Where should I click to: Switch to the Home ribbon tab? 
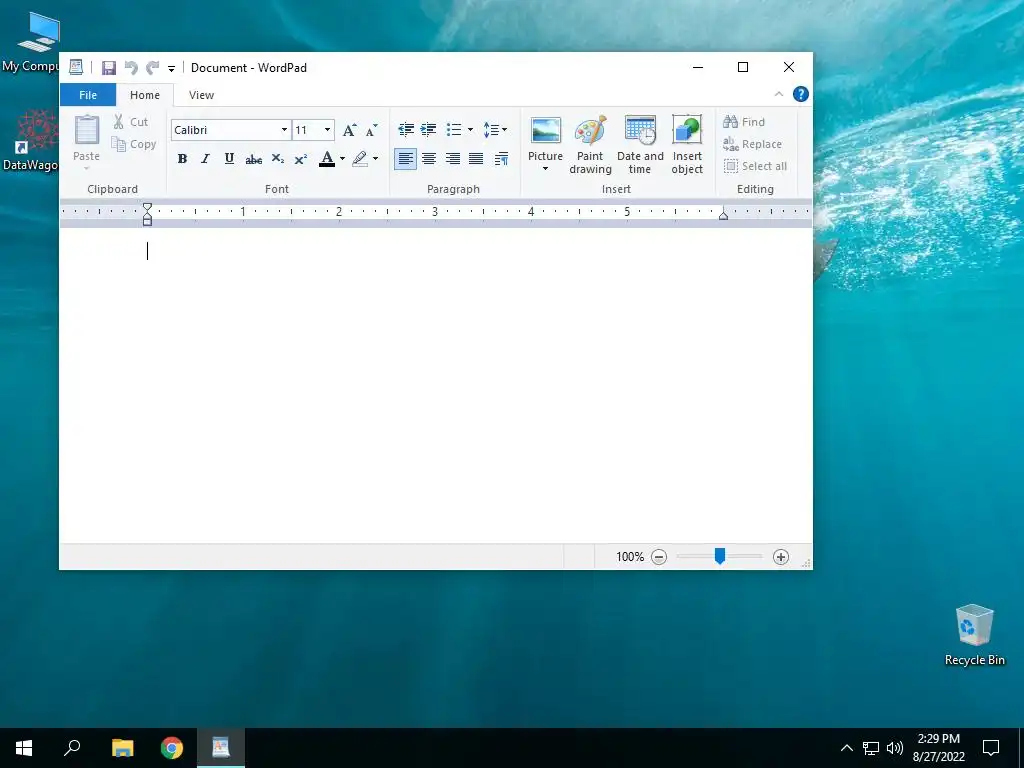point(145,95)
